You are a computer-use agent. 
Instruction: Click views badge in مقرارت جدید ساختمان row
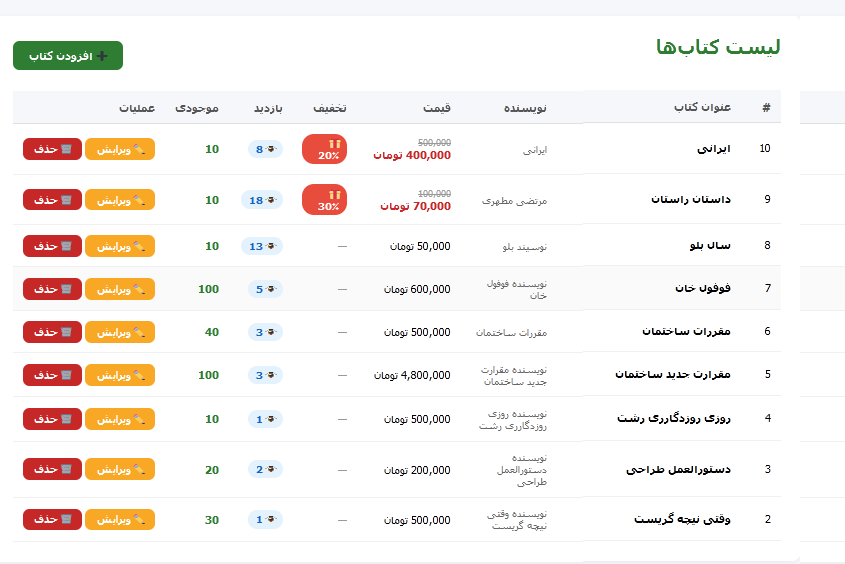tap(265, 375)
